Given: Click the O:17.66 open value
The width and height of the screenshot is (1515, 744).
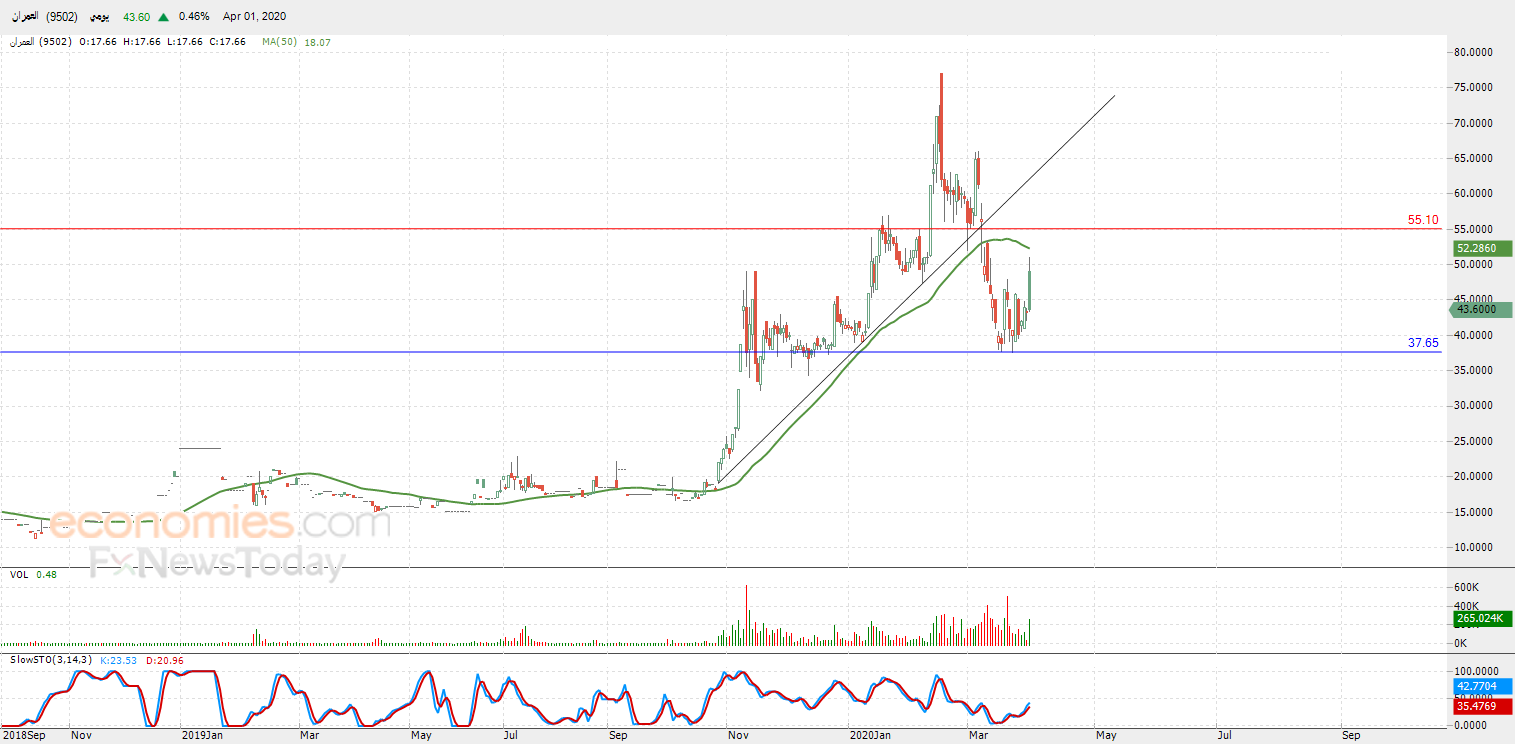Looking at the screenshot, I should [x=99, y=42].
